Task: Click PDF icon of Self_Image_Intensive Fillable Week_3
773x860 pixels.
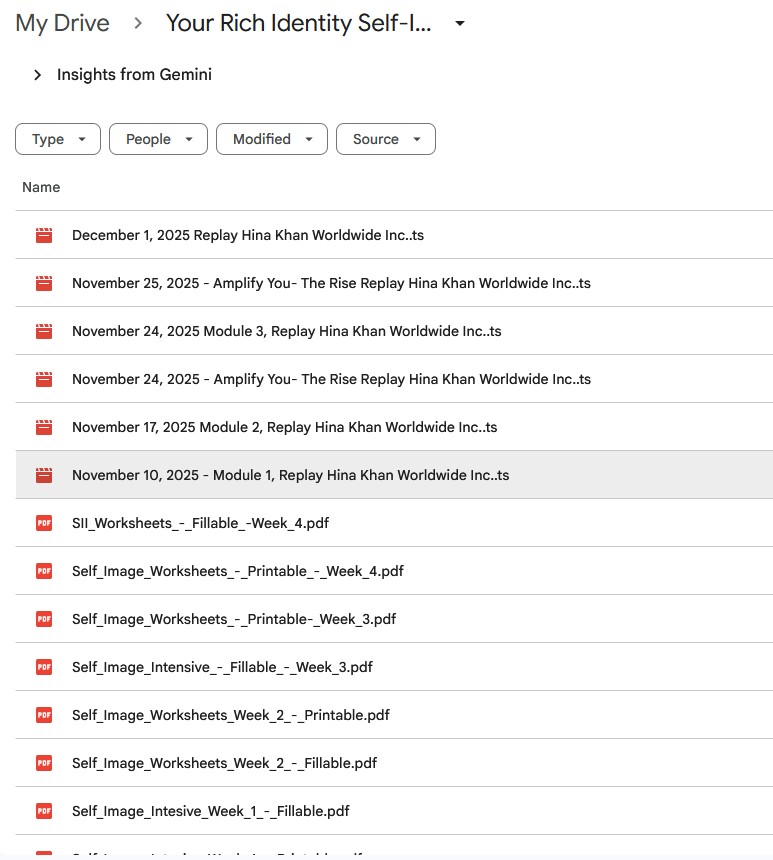Action: 44,668
